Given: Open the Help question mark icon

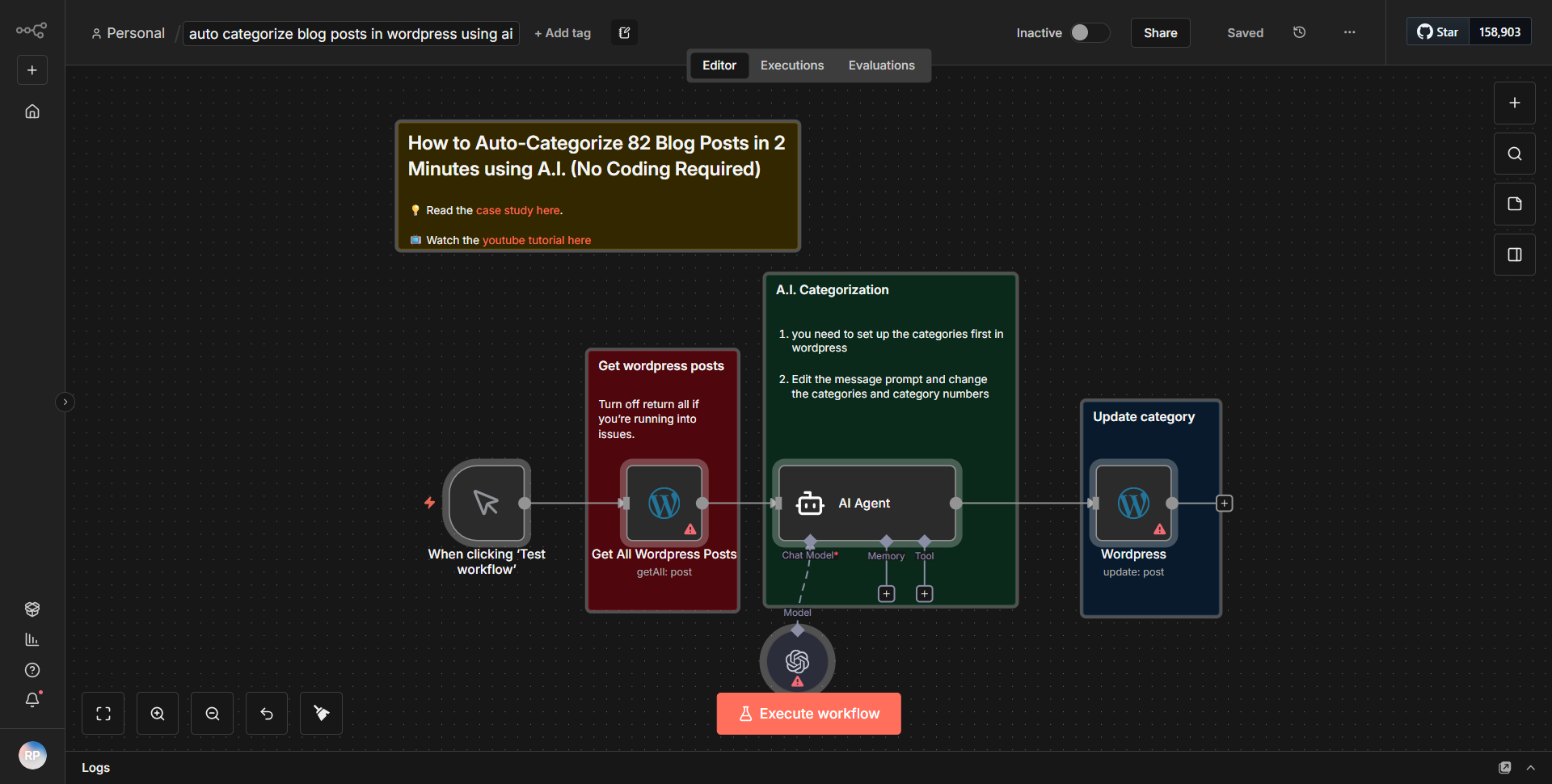Looking at the screenshot, I should [32, 670].
